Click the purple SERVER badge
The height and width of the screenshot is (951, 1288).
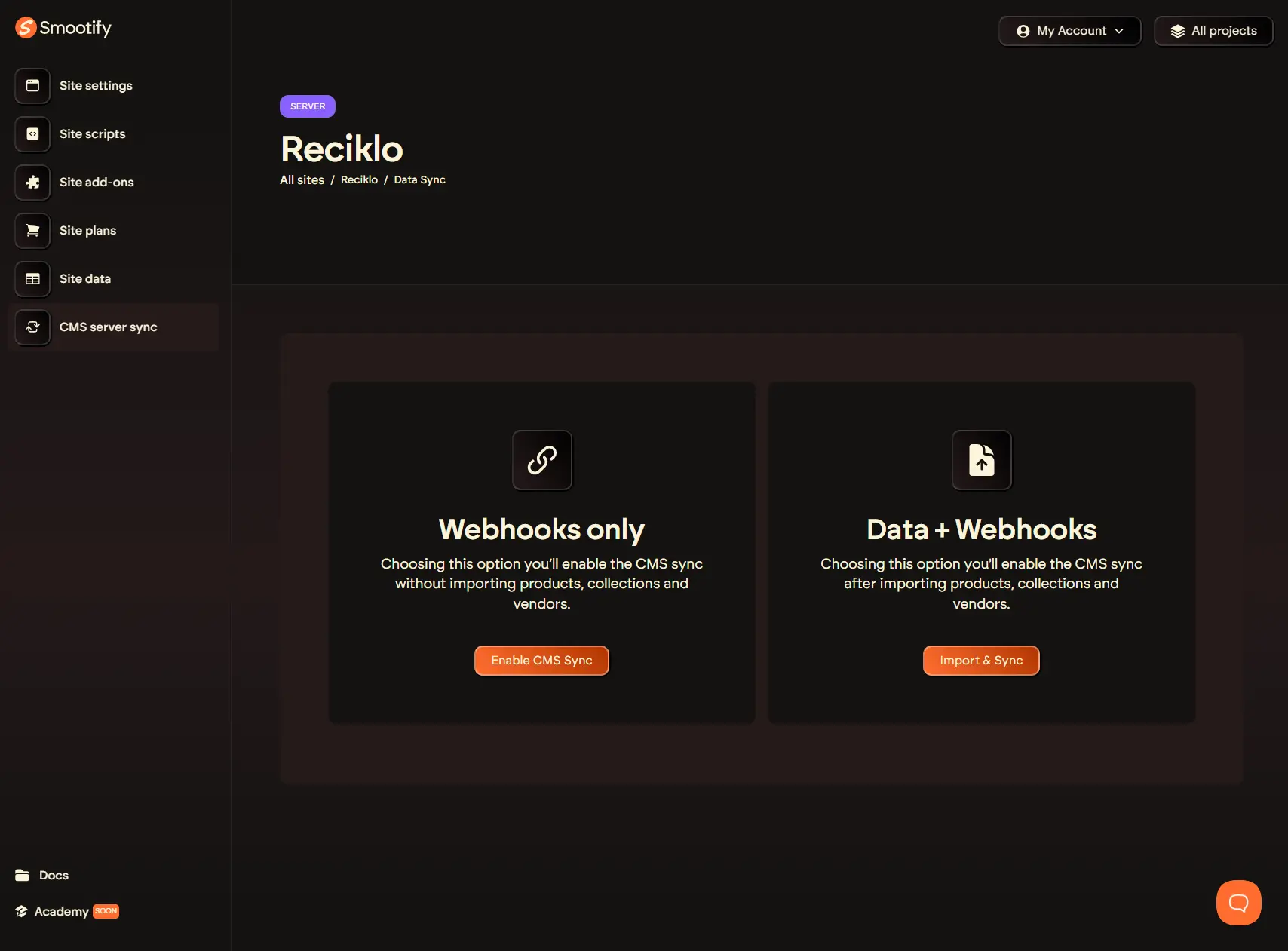(307, 106)
